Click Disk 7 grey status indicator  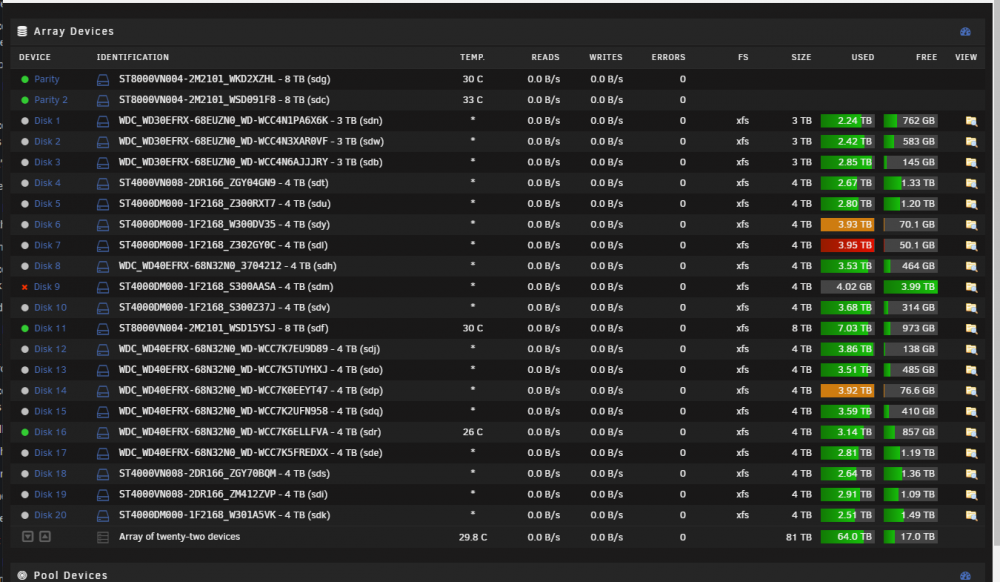pos(25,245)
